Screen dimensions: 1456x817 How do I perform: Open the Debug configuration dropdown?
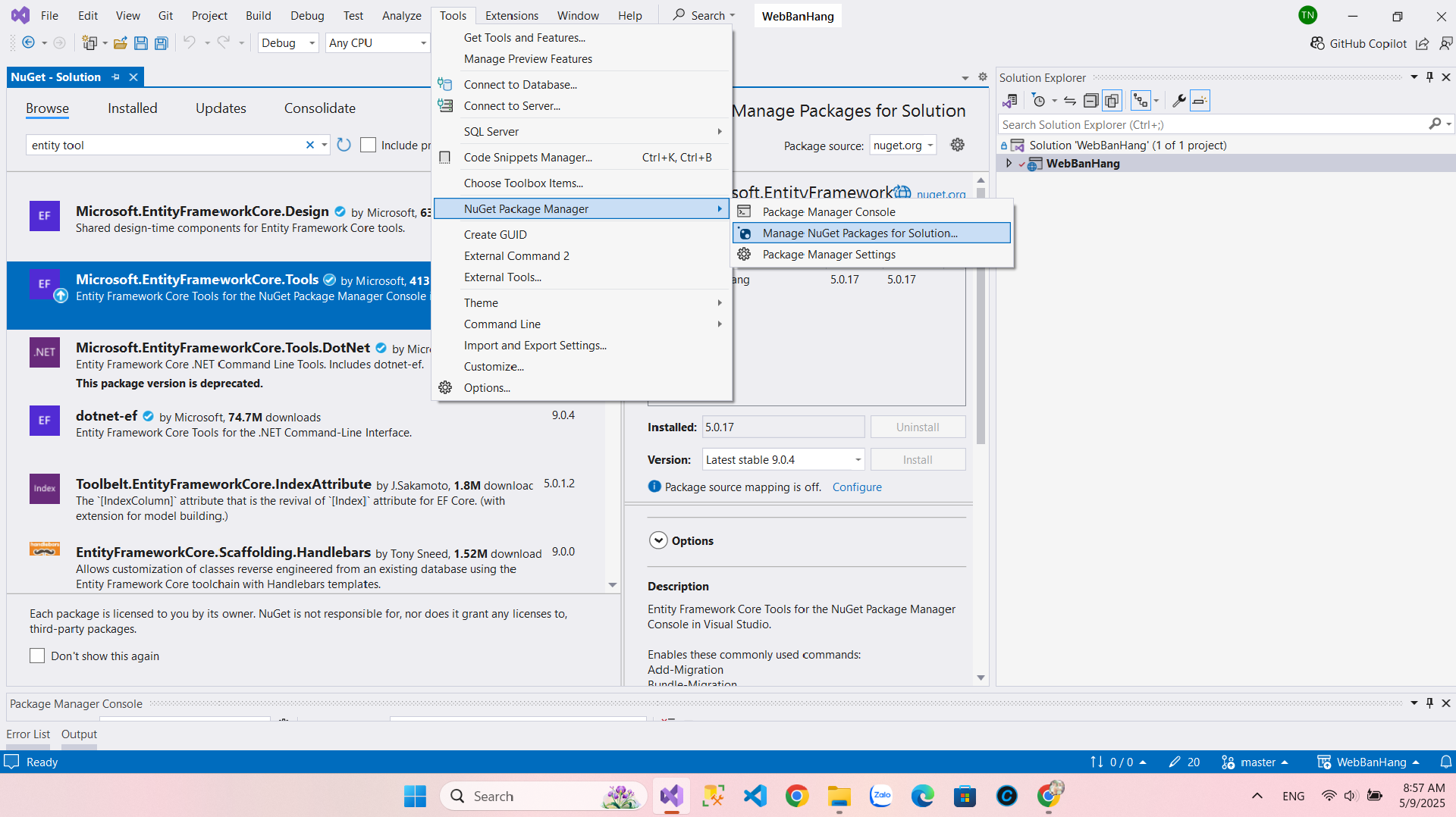click(x=287, y=43)
